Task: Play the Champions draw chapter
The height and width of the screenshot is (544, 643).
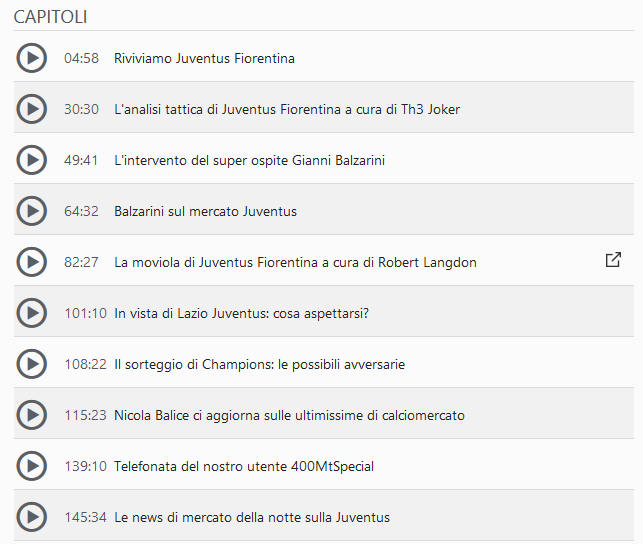Action: click(x=32, y=364)
